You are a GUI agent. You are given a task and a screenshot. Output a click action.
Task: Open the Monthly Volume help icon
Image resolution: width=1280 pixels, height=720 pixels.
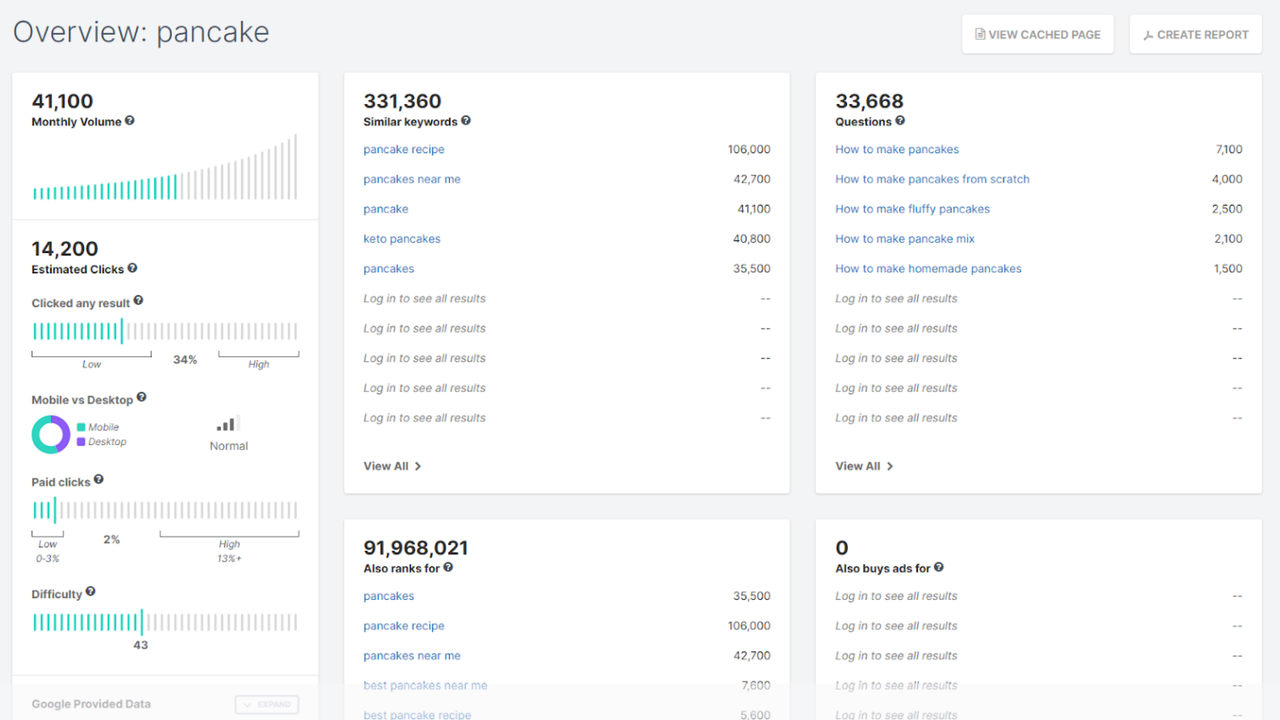click(130, 121)
